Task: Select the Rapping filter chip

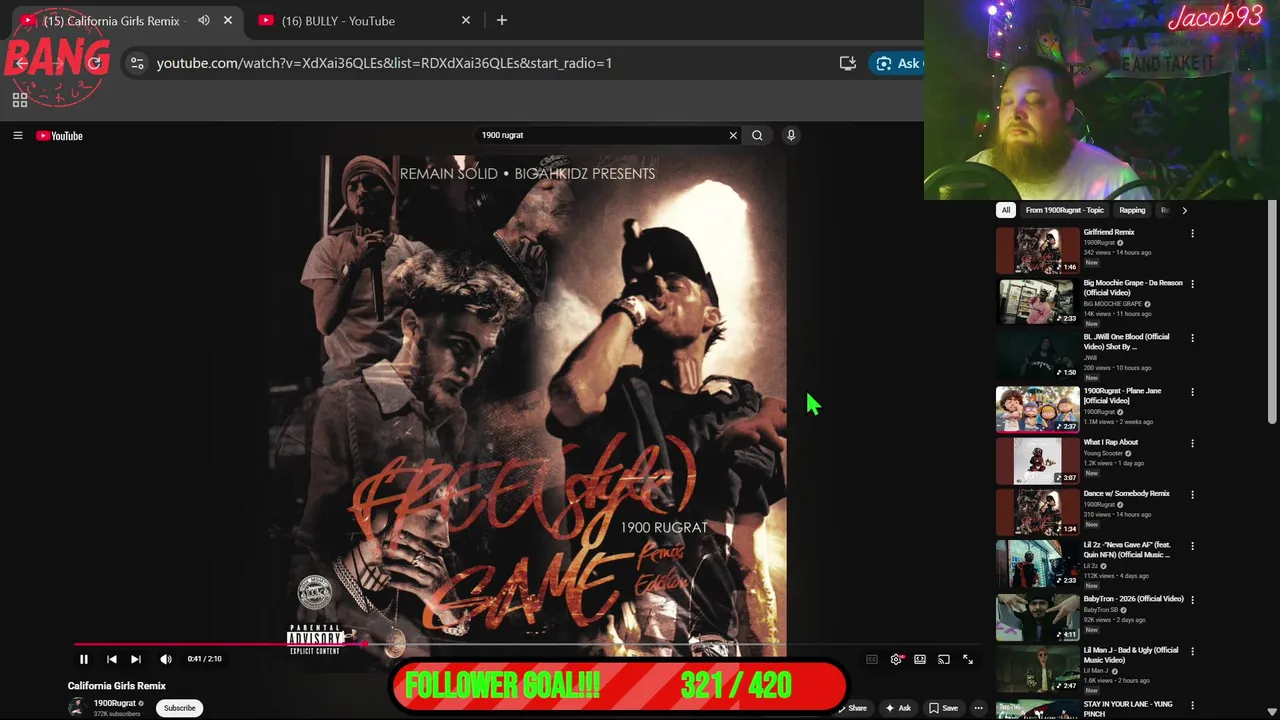Action: click(1132, 210)
